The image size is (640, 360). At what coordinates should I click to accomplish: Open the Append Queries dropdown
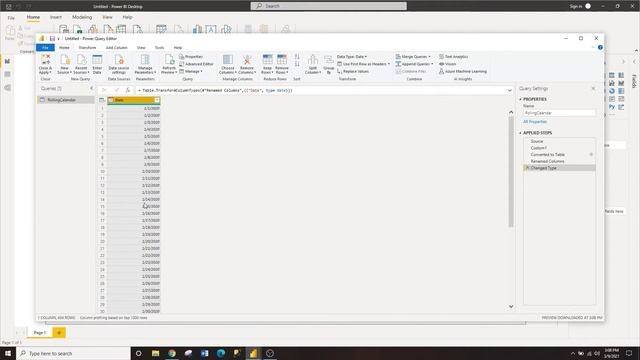pos(414,64)
